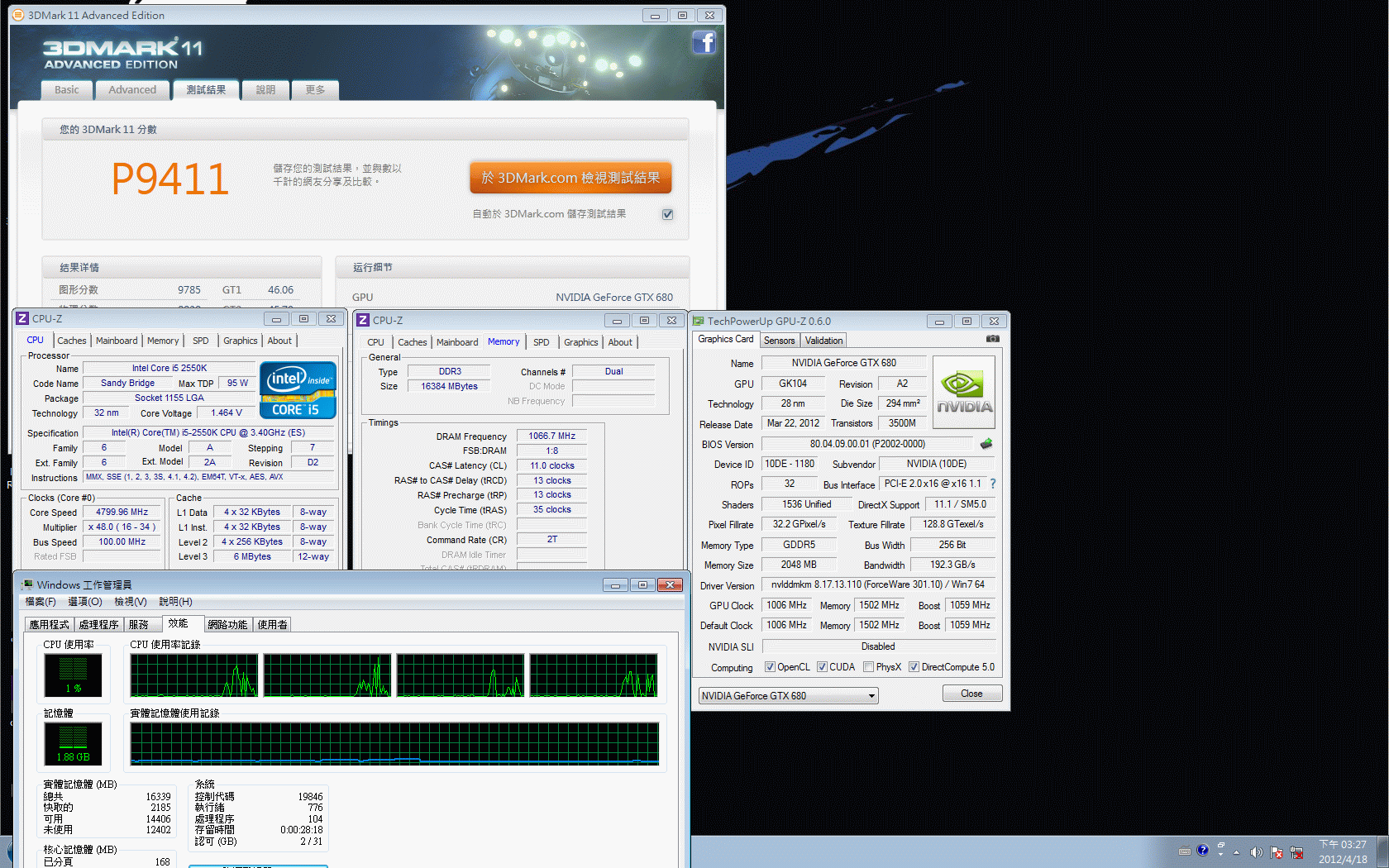Switch to 網路功能 tab in Task Manager
The width and height of the screenshot is (1389, 868).
coord(228,625)
